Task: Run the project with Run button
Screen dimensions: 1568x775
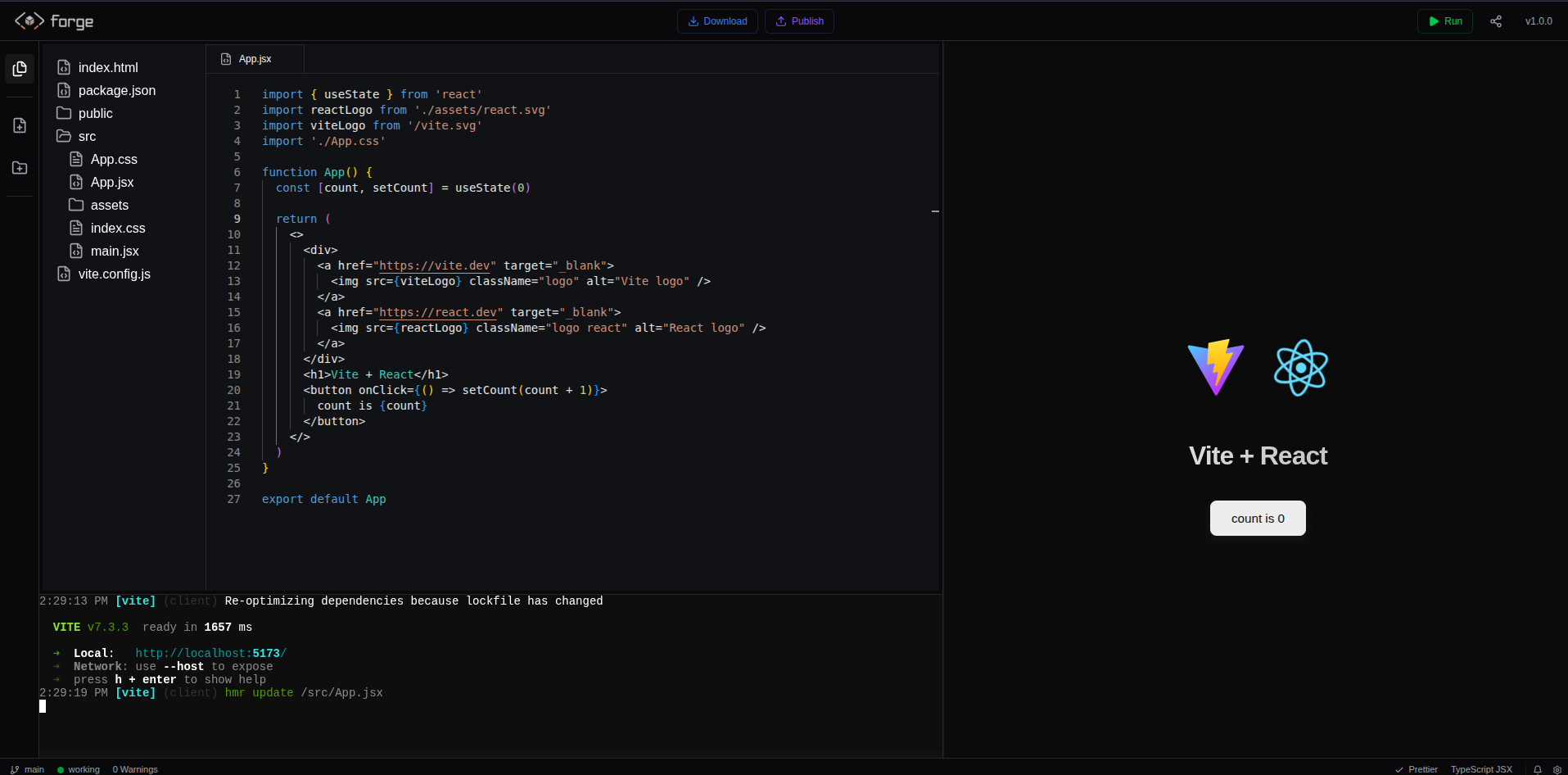Action: click(1445, 21)
